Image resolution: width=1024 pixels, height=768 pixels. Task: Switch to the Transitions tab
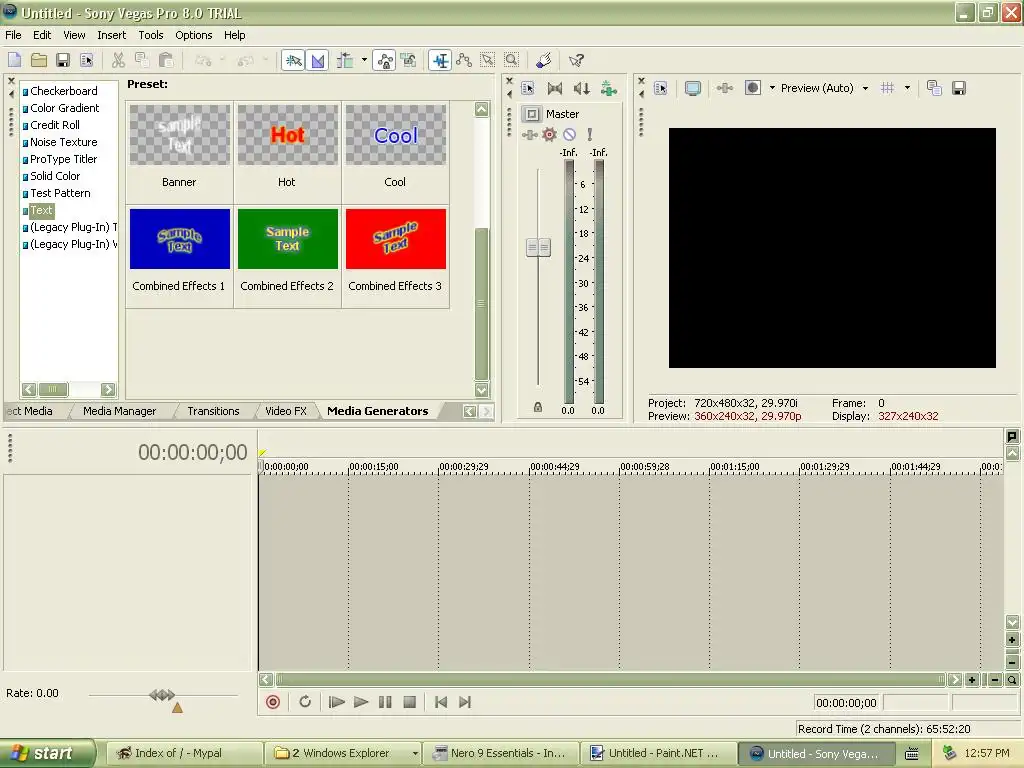[x=214, y=411]
